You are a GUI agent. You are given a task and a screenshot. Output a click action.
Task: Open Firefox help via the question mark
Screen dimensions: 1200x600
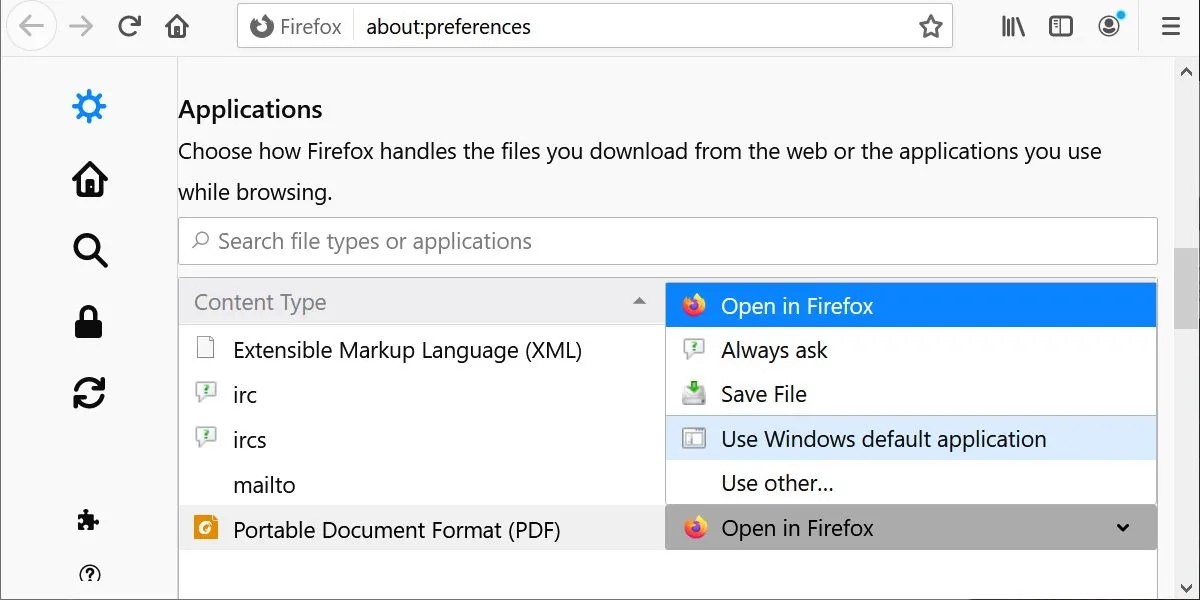click(x=90, y=575)
